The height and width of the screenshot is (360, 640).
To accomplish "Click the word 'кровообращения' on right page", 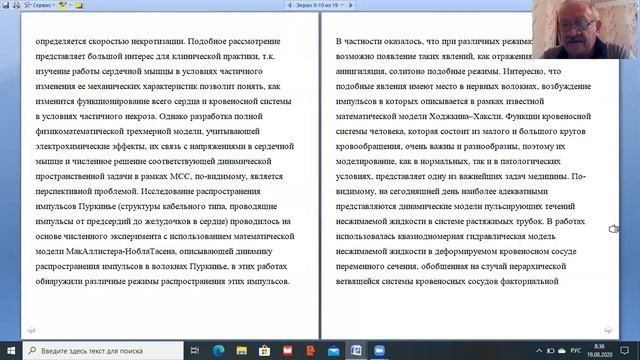I will pyautogui.click(x=370, y=147).
